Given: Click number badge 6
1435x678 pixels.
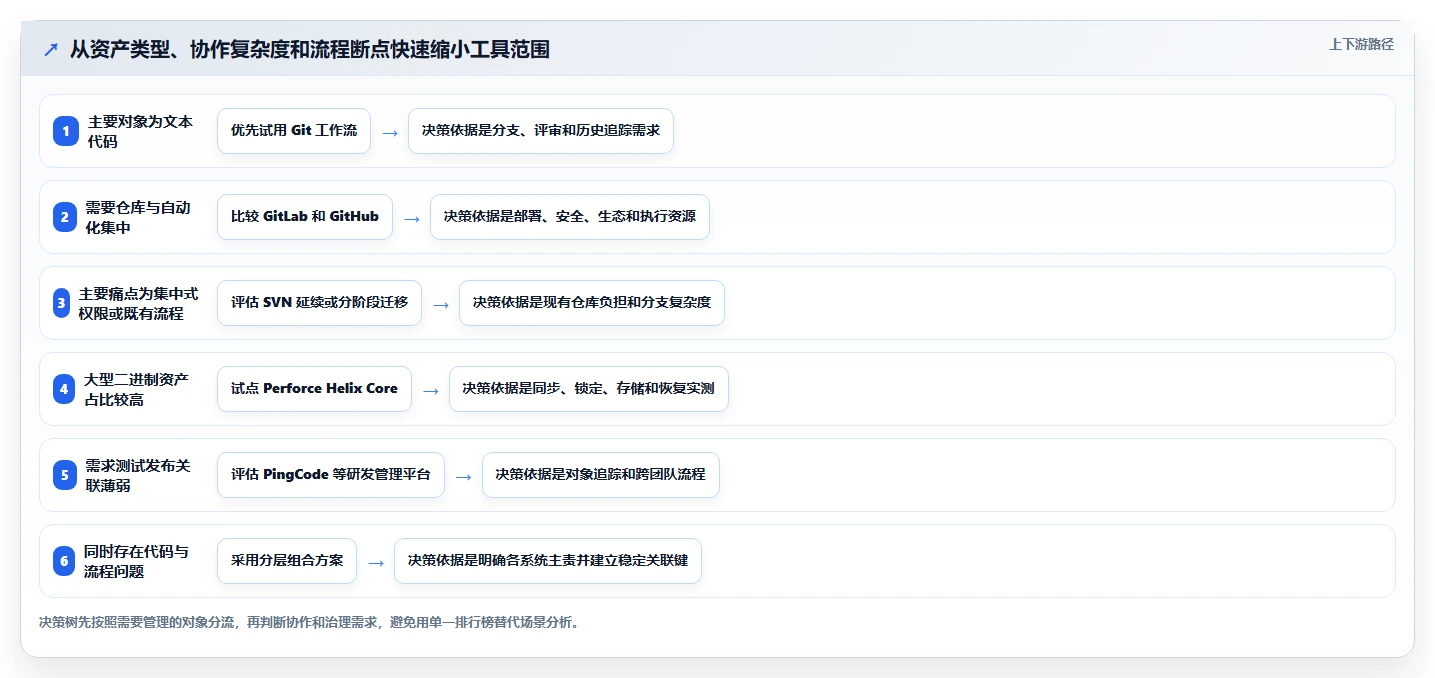Looking at the screenshot, I should 65,561.
